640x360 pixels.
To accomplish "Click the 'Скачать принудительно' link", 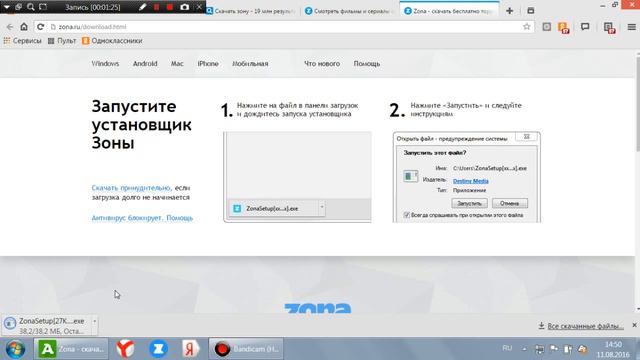I will point(131,188).
